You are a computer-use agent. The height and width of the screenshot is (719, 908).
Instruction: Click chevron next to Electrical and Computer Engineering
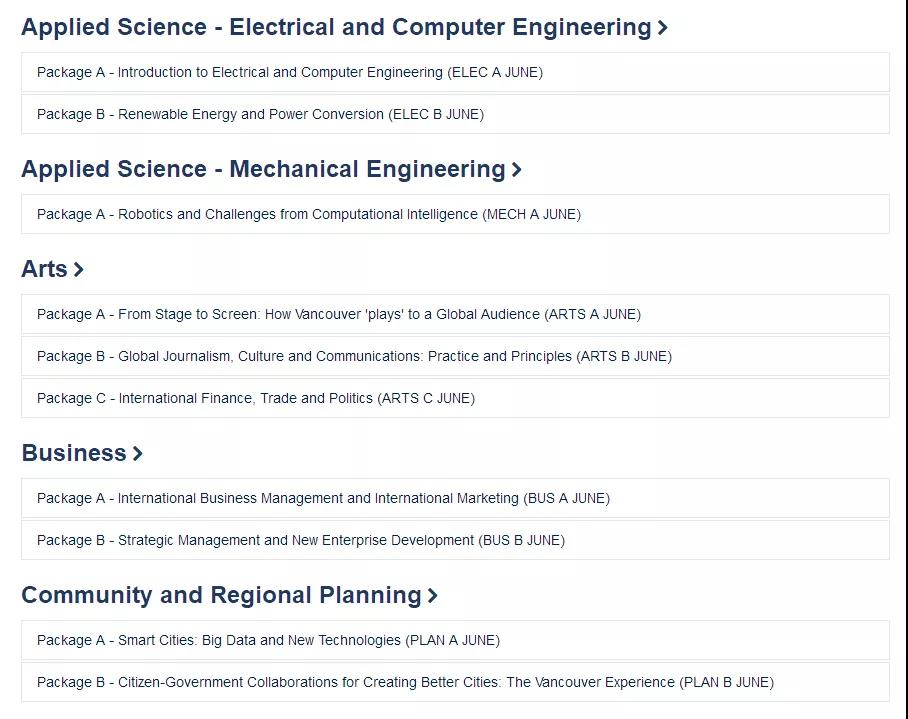click(662, 28)
